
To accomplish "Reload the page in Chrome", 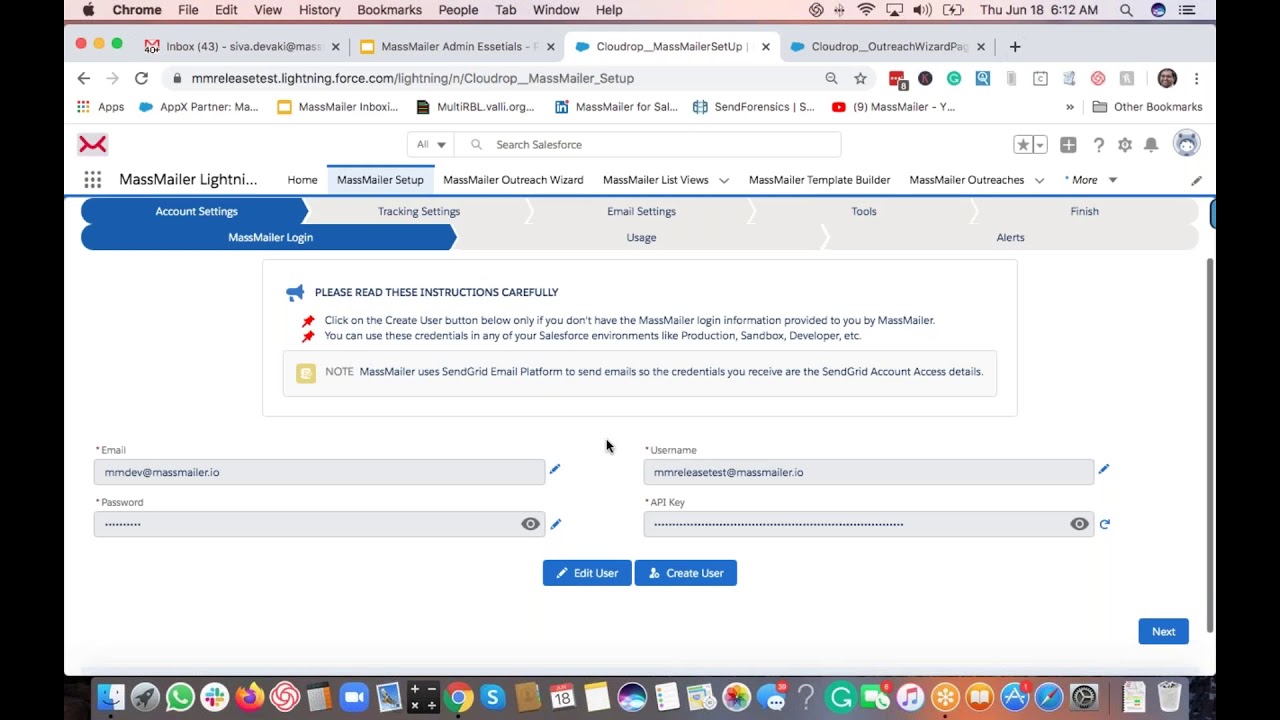I will point(141,78).
